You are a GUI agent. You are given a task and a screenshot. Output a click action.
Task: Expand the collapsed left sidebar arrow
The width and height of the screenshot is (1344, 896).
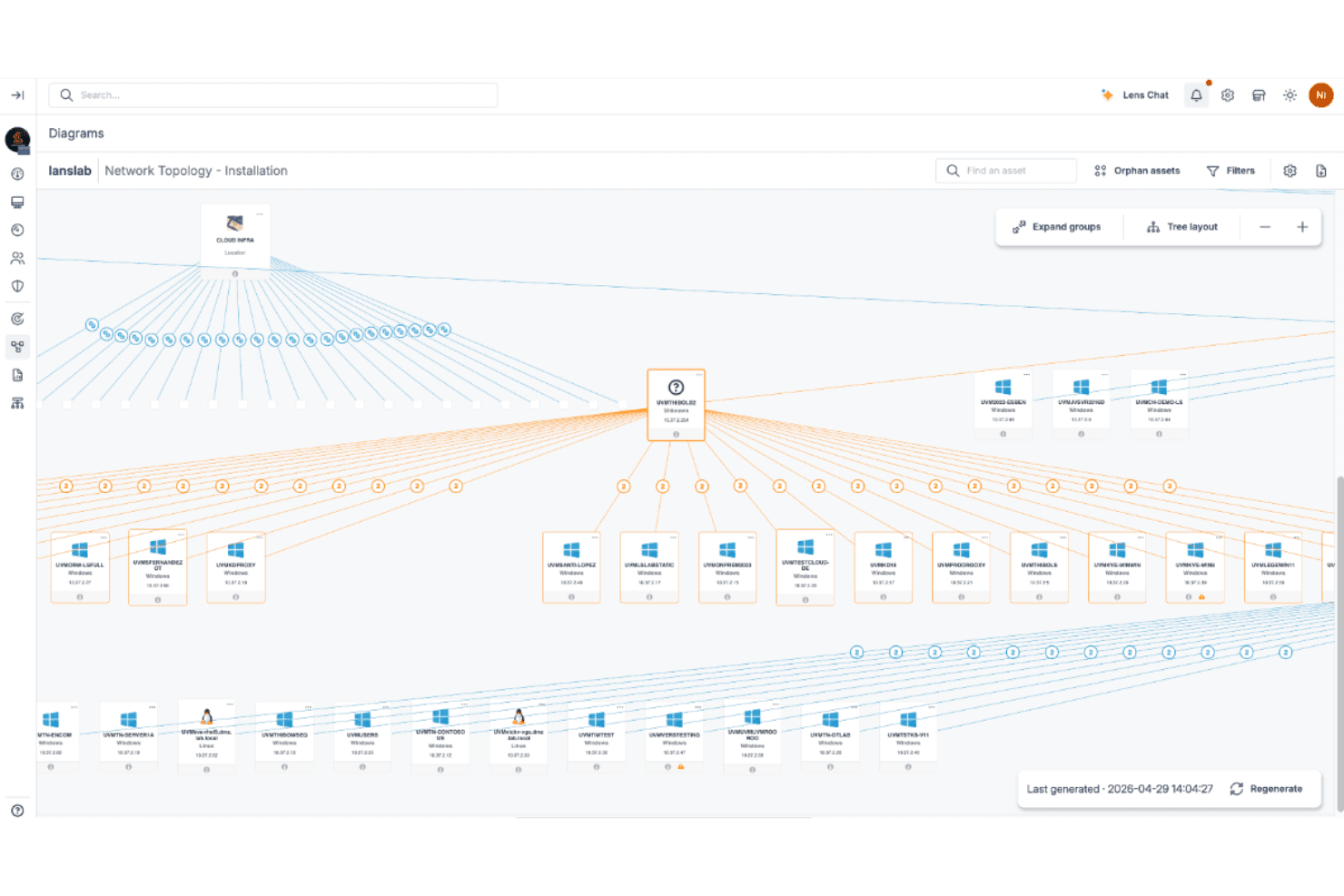tap(17, 95)
